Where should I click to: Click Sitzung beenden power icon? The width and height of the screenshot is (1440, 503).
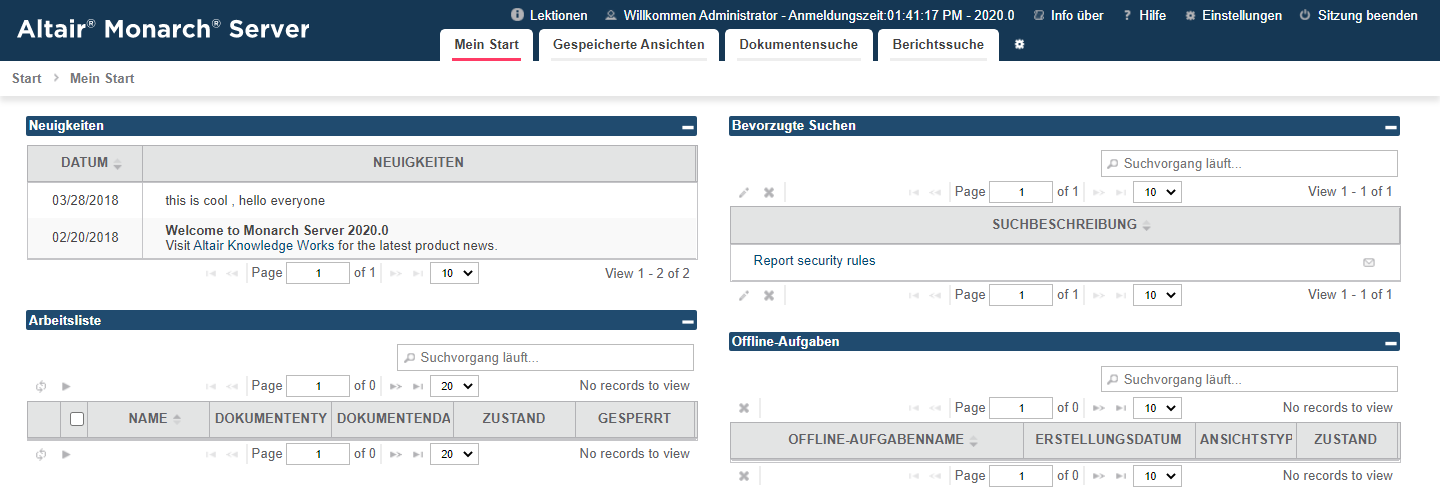tap(1305, 16)
